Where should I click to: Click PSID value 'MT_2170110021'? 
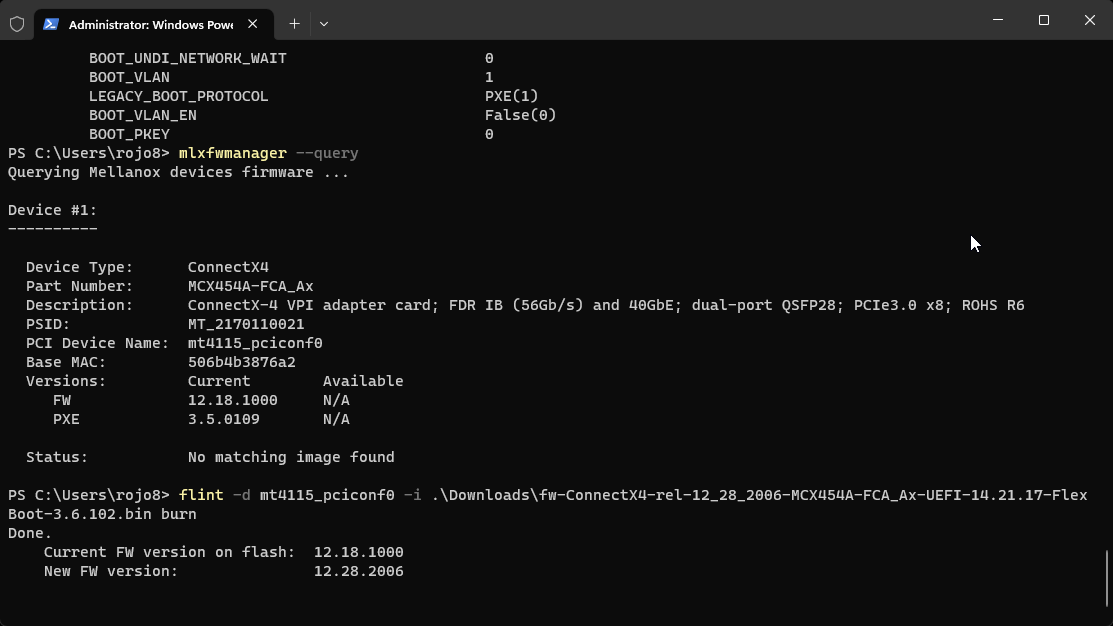tap(246, 324)
